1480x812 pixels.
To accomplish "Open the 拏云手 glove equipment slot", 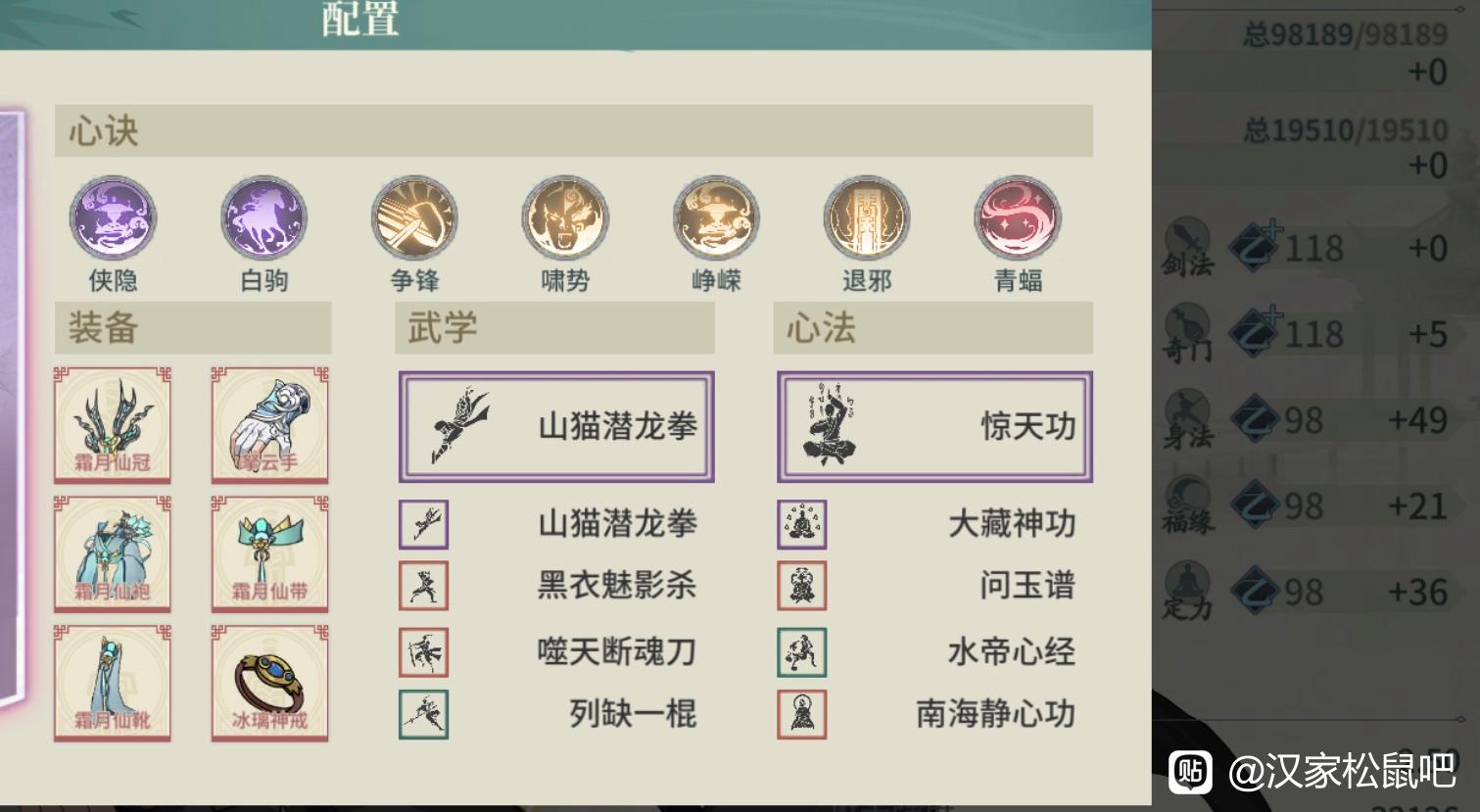I will pos(270,425).
